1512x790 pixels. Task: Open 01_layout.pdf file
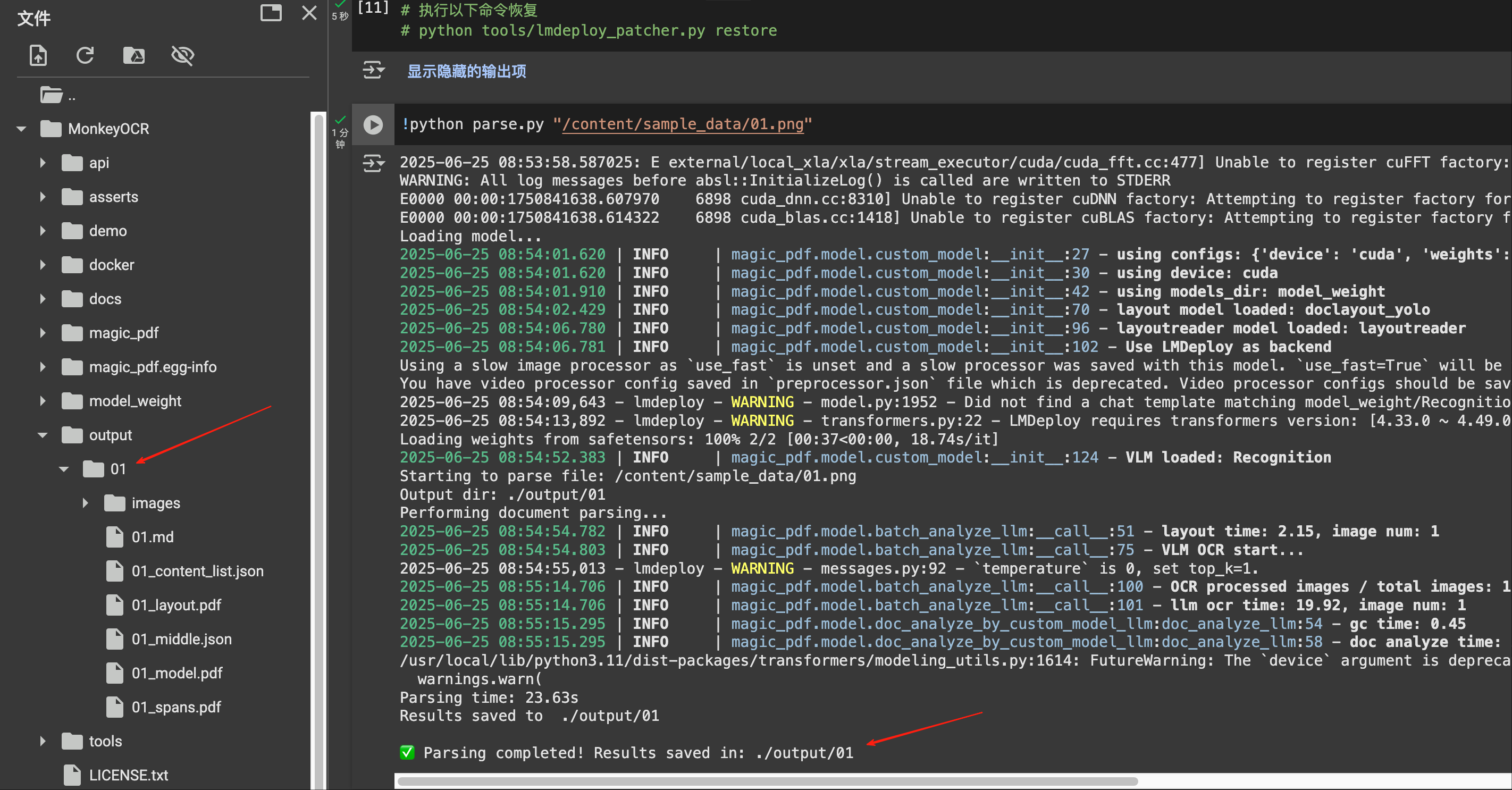(x=175, y=605)
